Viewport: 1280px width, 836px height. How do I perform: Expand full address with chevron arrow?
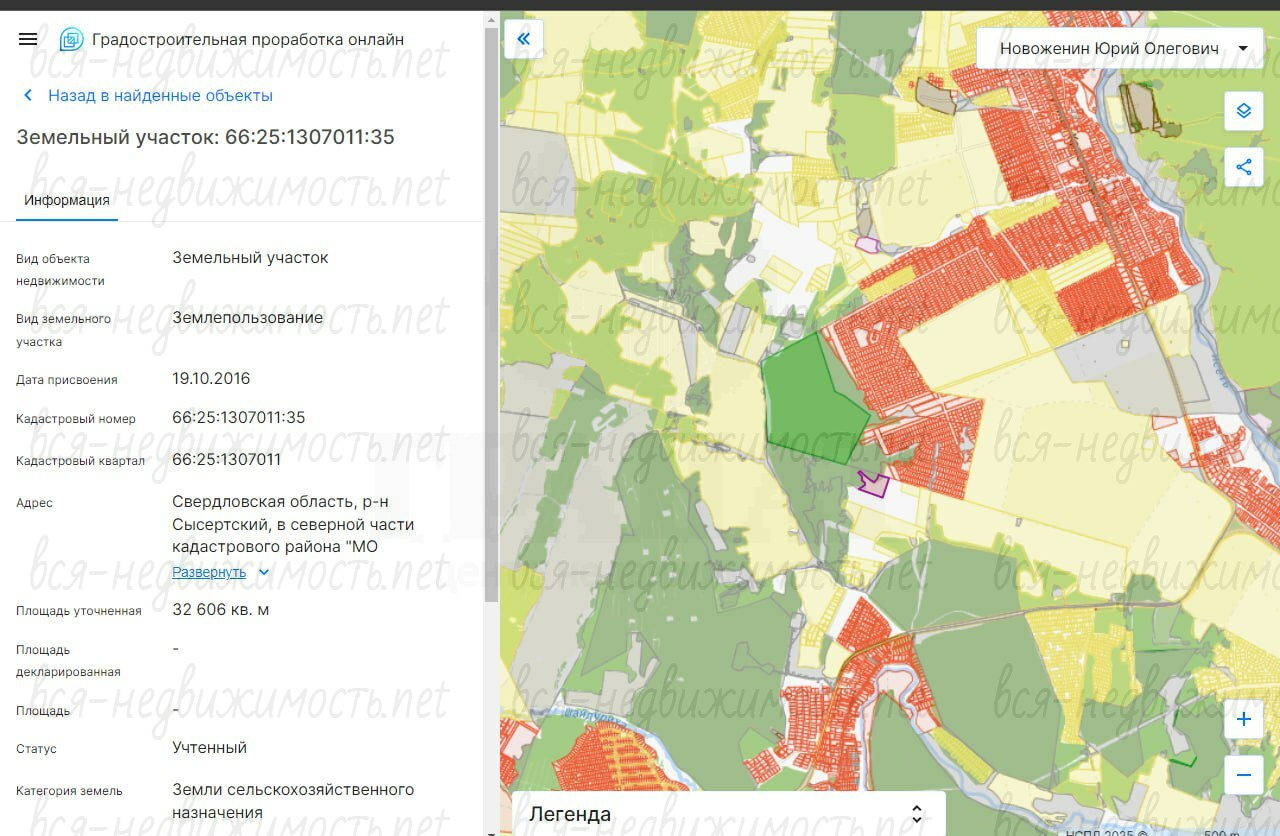[x=264, y=573]
